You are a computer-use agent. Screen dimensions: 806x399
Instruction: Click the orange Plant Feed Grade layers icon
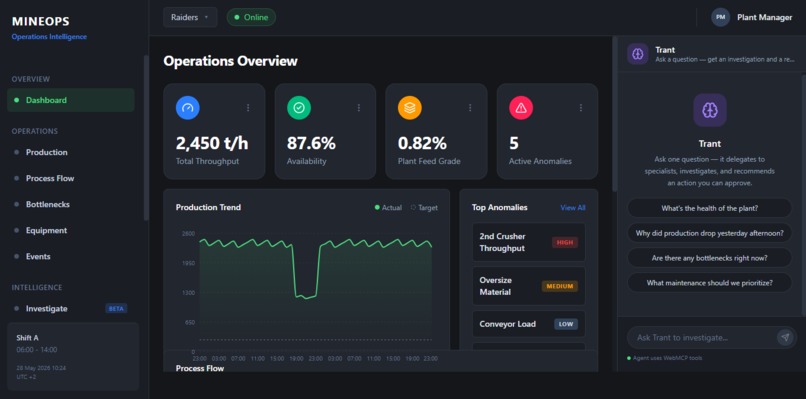[x=410, y=108]
